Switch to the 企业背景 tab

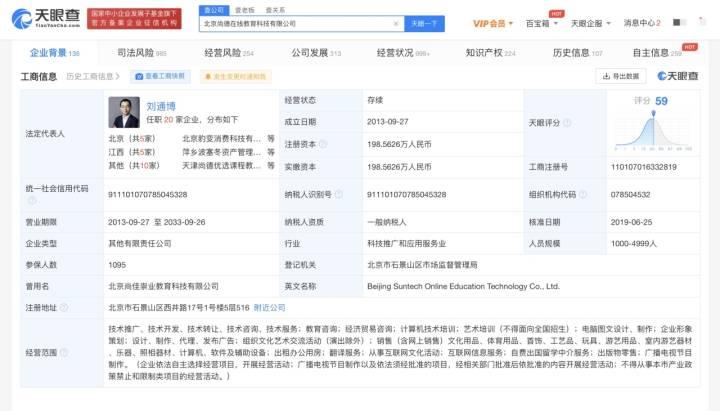click(54, 53)
